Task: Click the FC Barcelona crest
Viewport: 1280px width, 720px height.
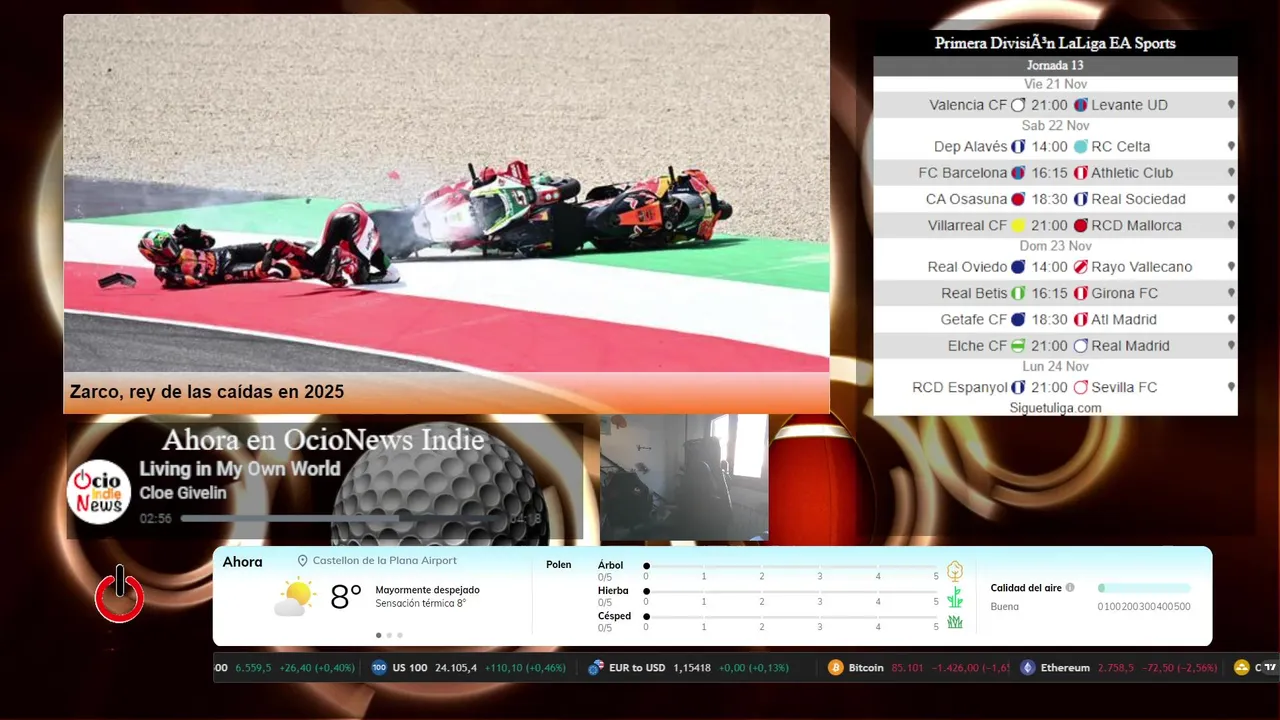Action: pyautogui.click(x=1018, y=173)
